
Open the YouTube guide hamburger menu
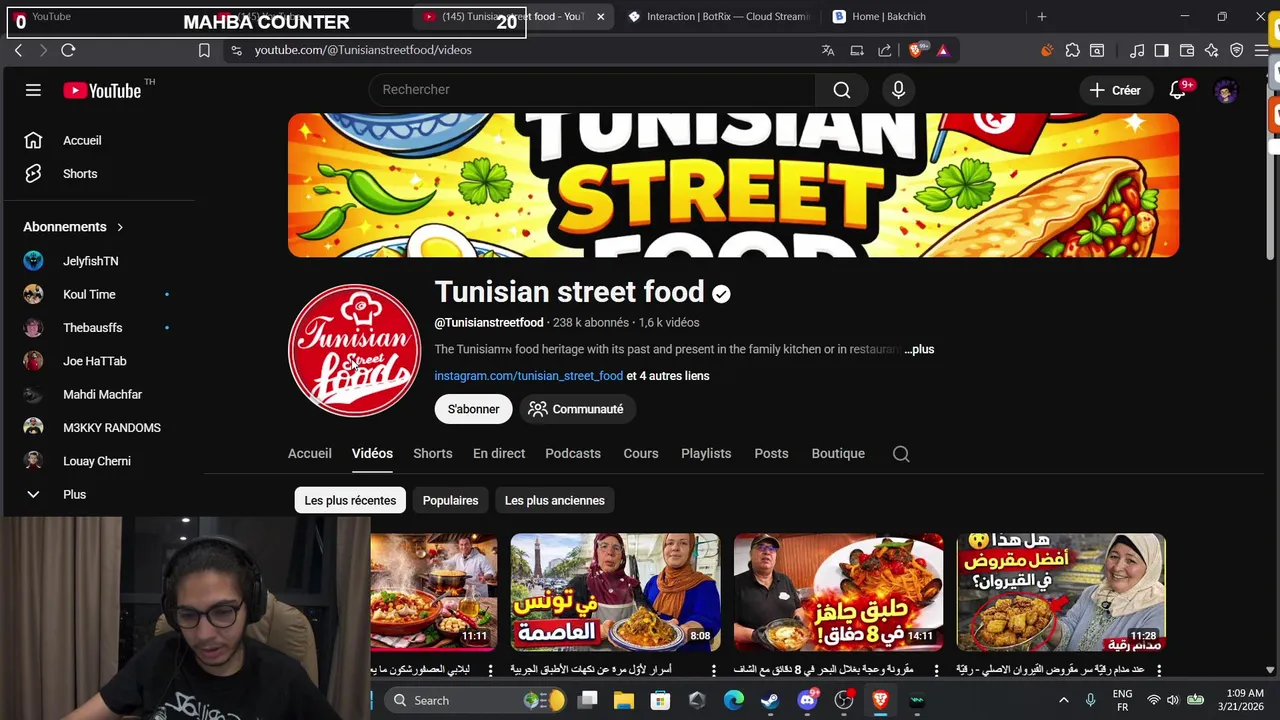click(33, 90)
